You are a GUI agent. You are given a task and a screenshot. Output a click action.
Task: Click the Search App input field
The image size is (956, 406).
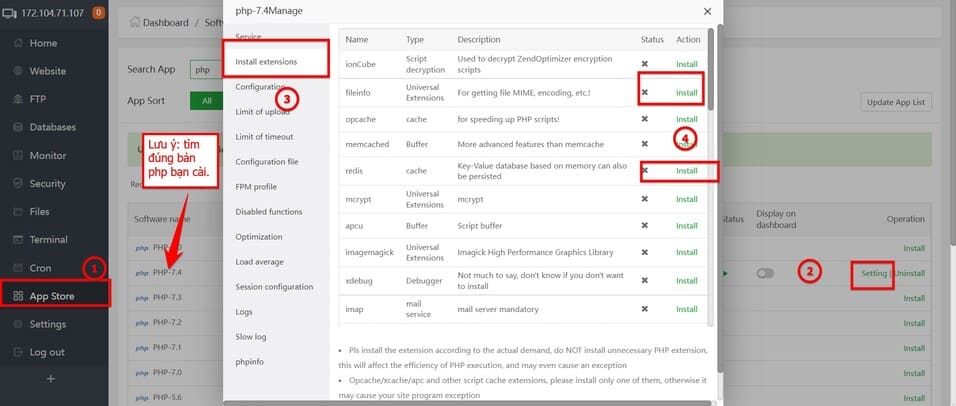tap(207, 70)
